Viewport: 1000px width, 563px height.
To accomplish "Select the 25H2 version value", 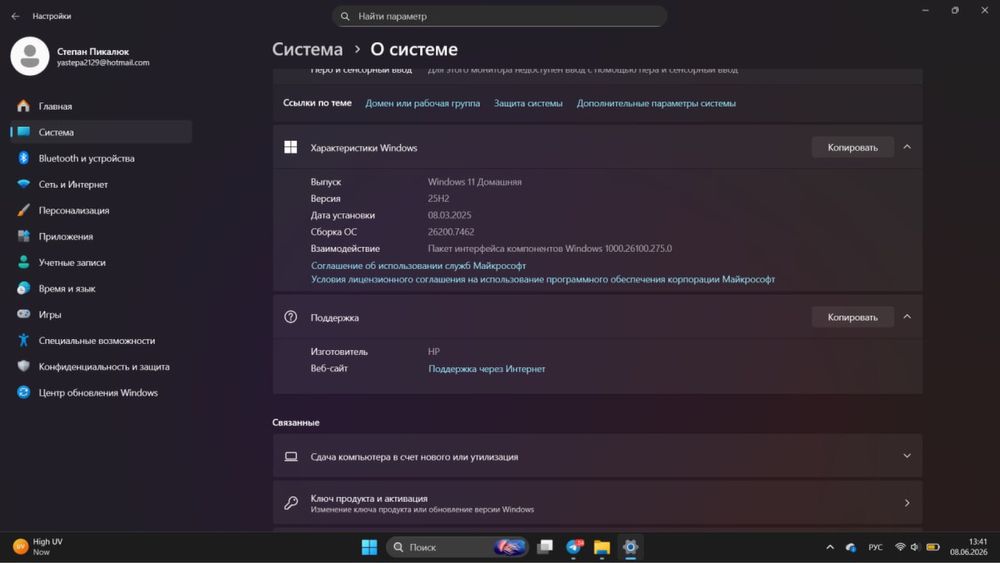I will (x=438, y=198).
